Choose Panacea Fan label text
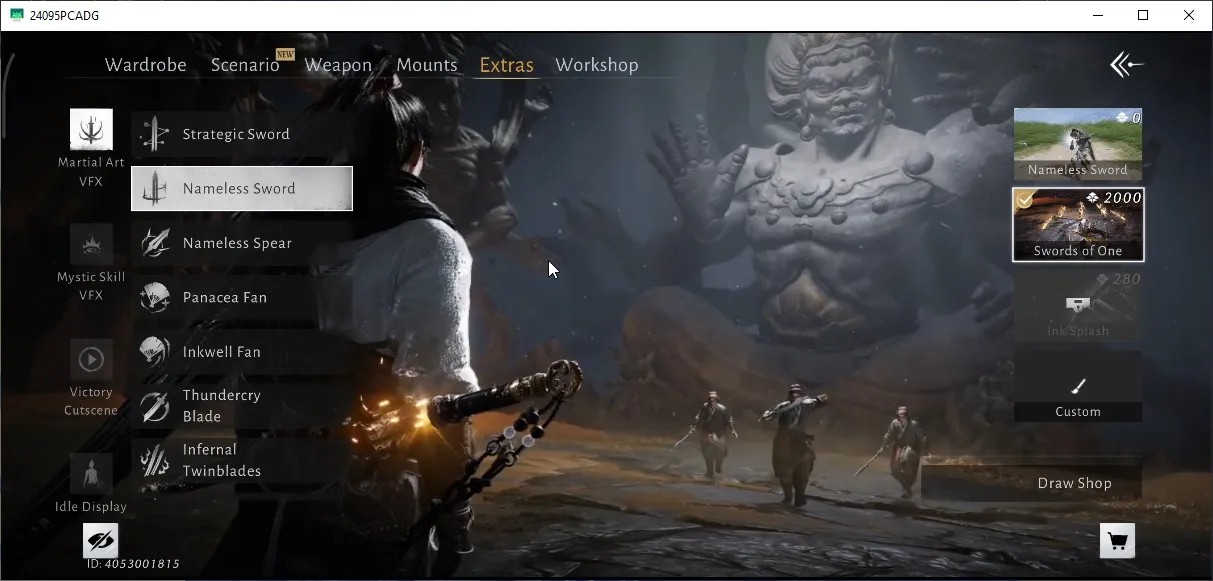 [225, 297]
